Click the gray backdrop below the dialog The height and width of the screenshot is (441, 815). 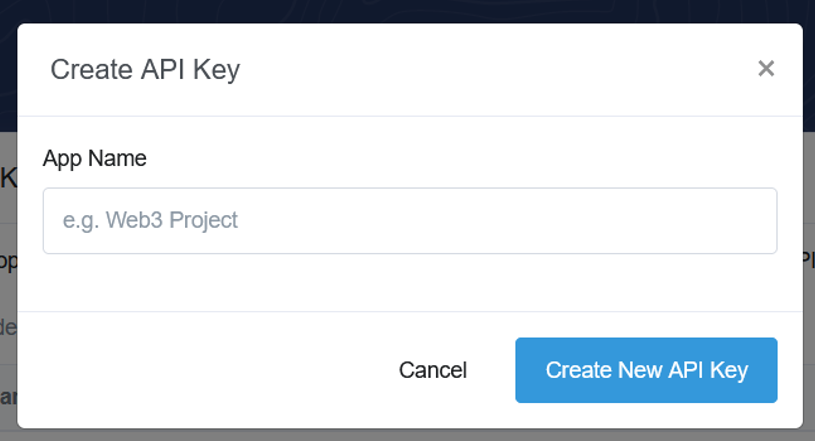pyautogui.click(x=408, y=435)
